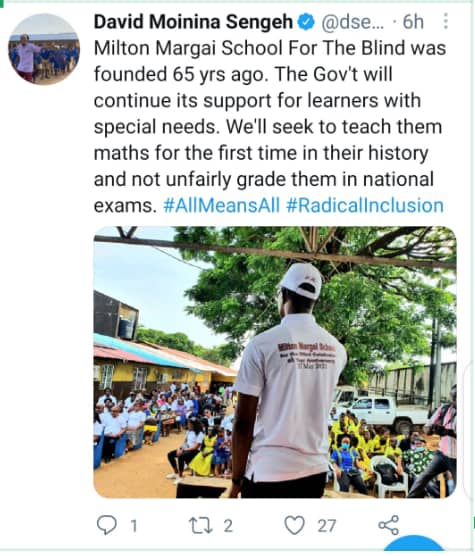Image resolution: width=475 pixels, height=556 pixels.
Task: Like the tweet with the heart icon
Action: point(295,525)
